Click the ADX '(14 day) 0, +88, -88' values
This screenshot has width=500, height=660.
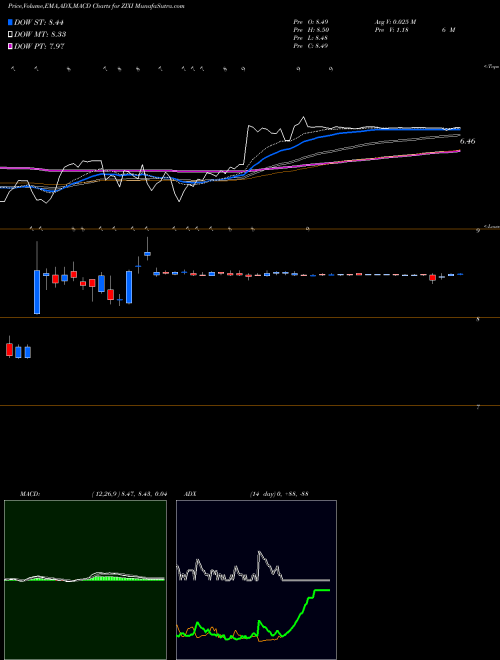point(279,494)
